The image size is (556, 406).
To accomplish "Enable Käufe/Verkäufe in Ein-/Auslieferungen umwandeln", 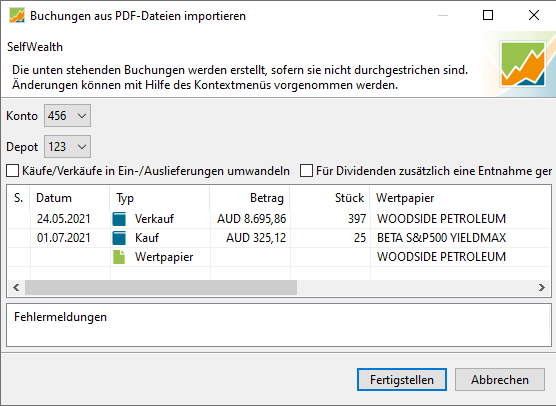I will click(12, 171).
